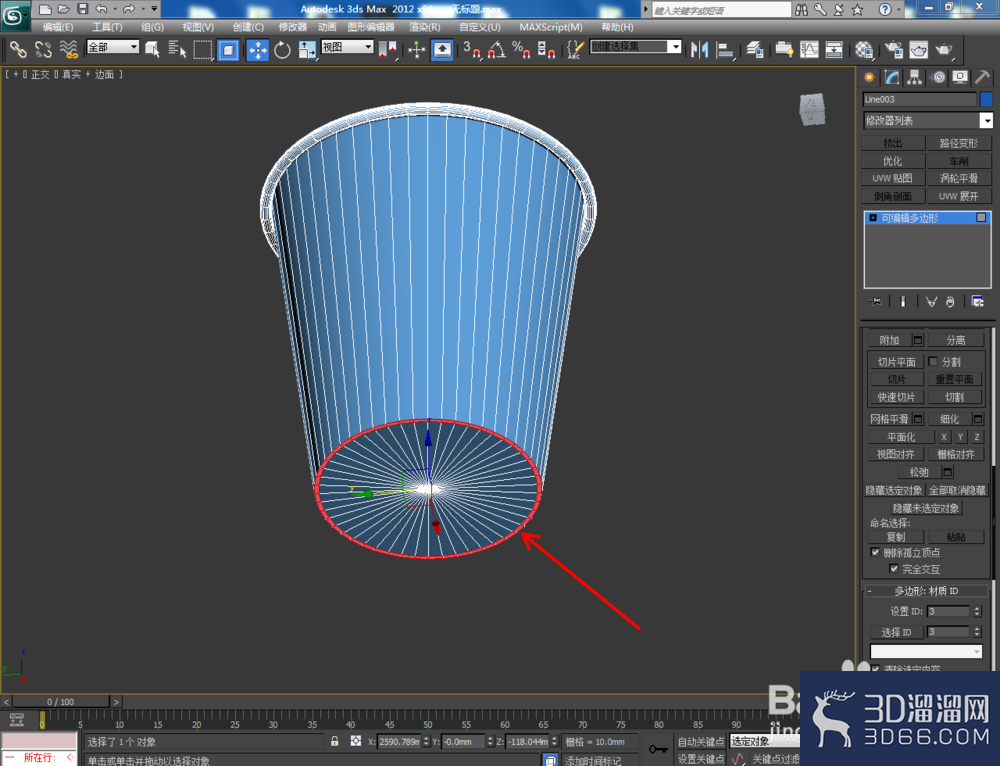Open the Quick Access toolbar dropdown arrow

click(x=154, y=9)
